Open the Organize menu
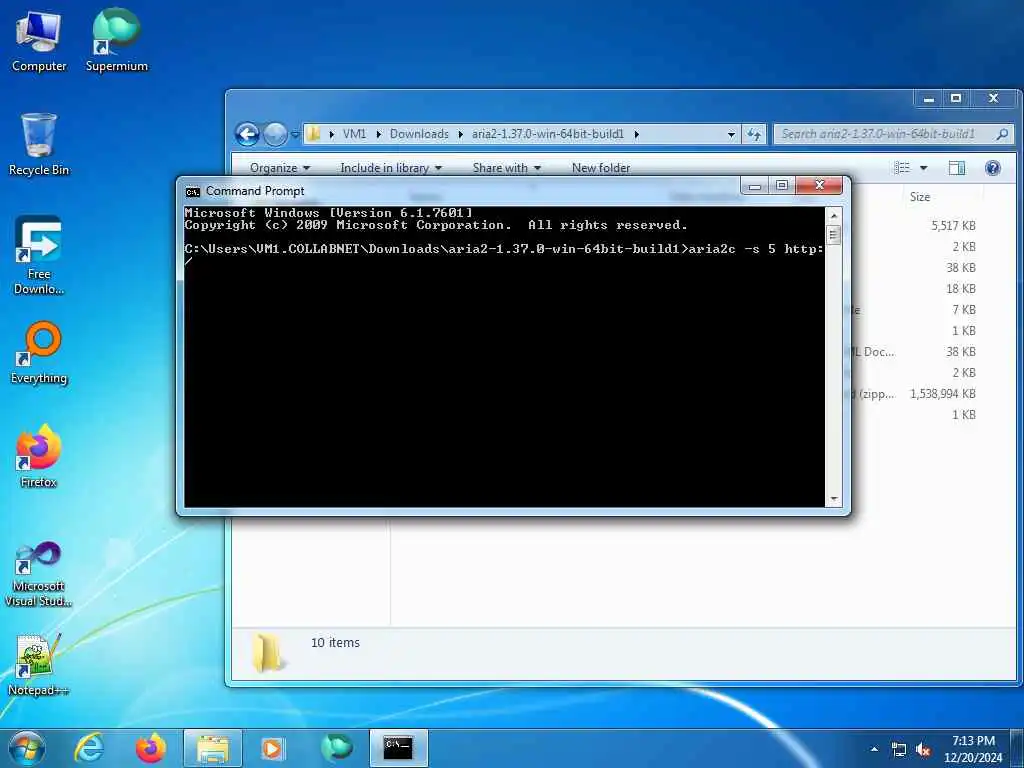This screenshot has width=1024, height=768. pyautogui.click(x=280, y=168)
